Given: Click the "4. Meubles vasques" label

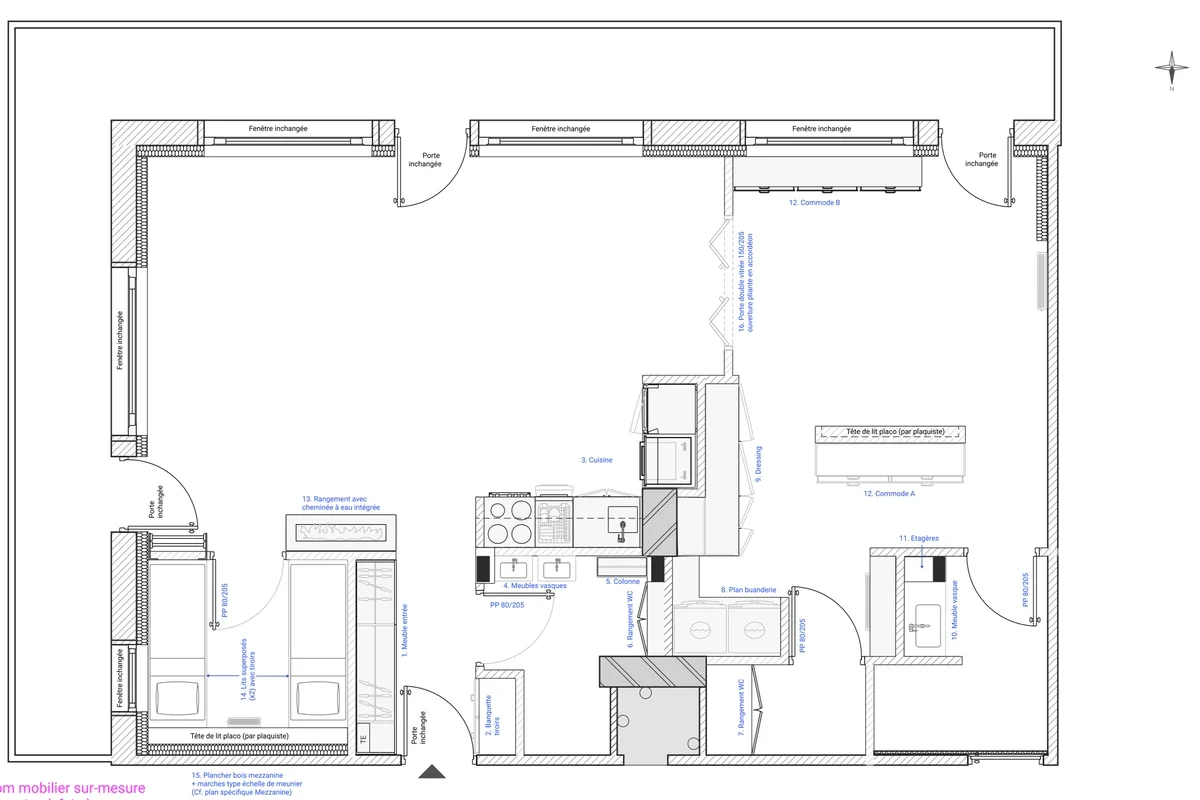Looking at the screenshot, I should coord(535,586).
